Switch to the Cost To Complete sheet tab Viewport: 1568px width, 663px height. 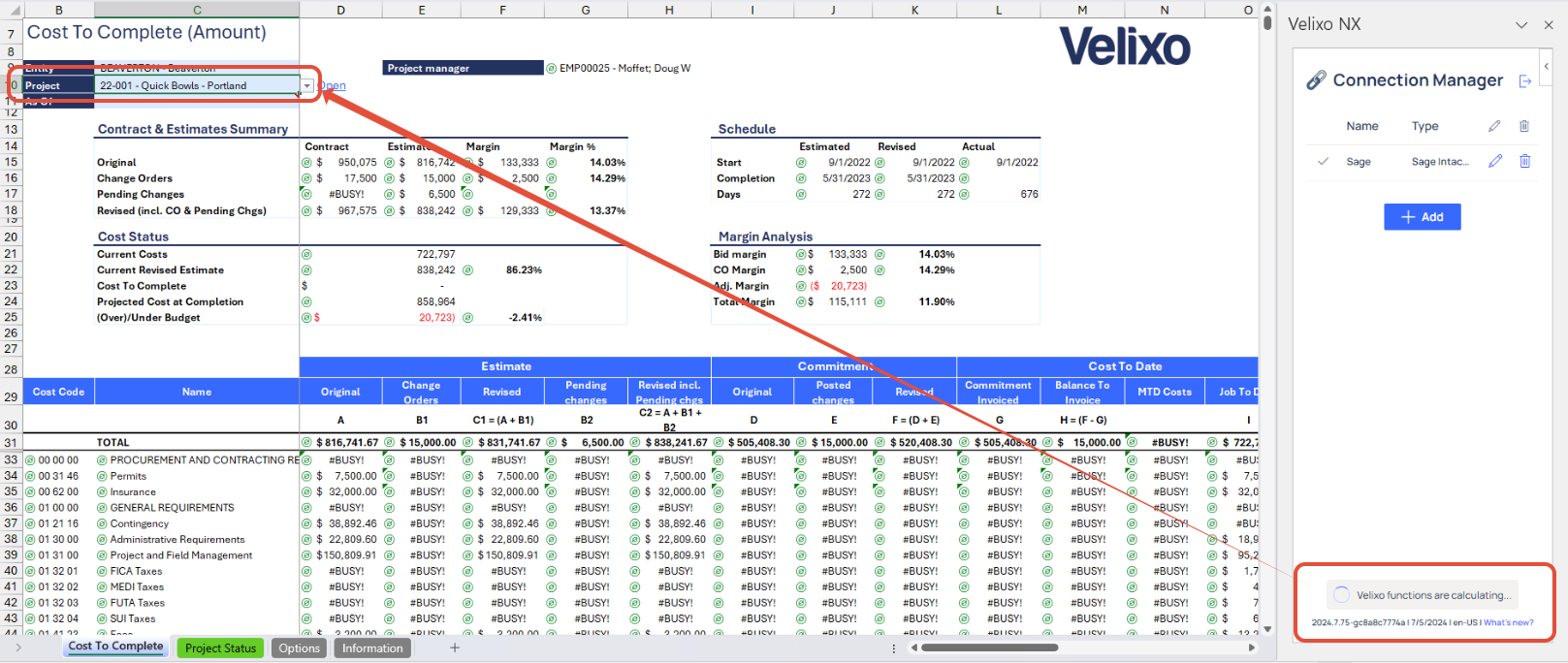tap(115, 647)
